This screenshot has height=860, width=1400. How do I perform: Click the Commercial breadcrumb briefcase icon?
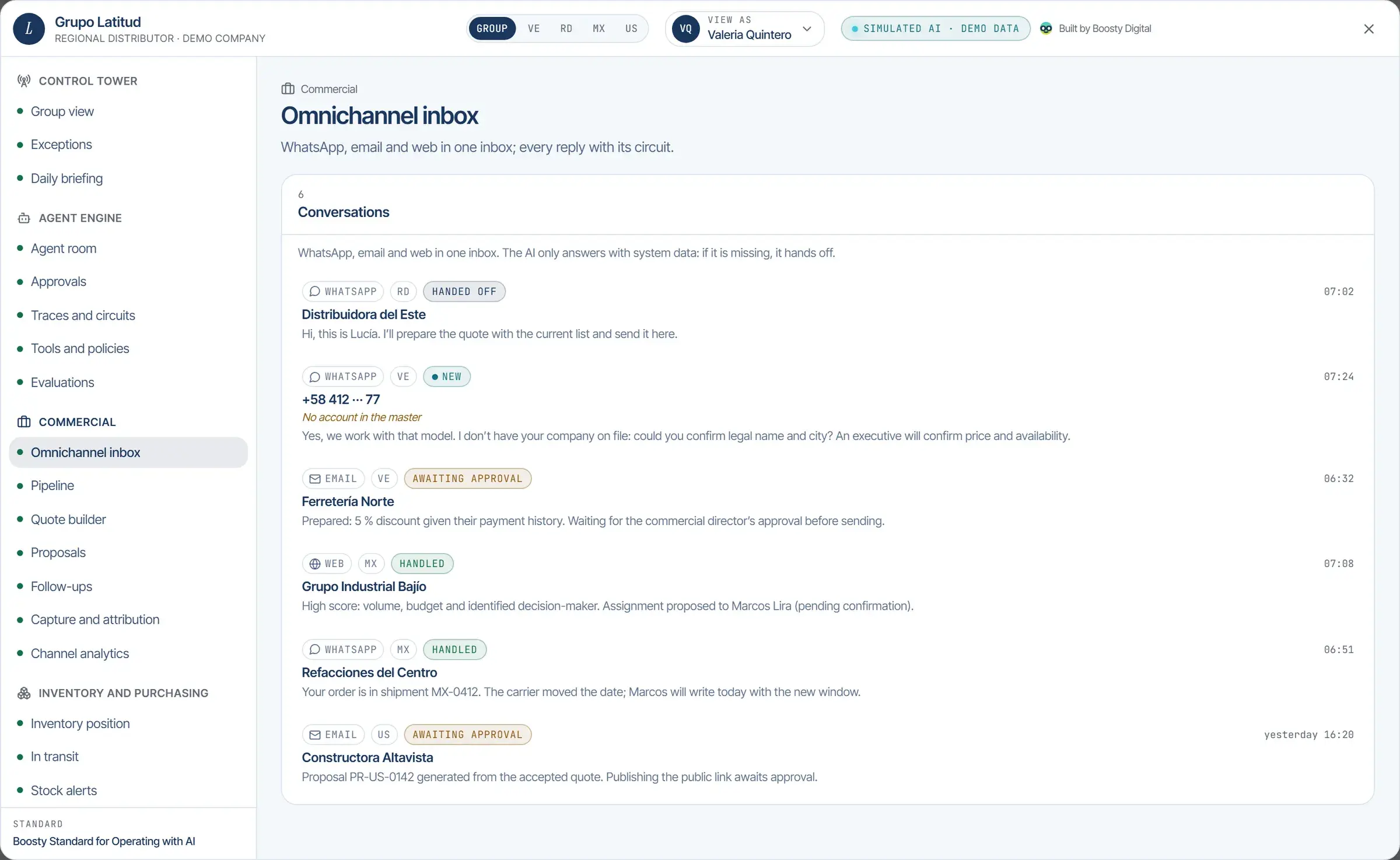click(x=288, y=89)
